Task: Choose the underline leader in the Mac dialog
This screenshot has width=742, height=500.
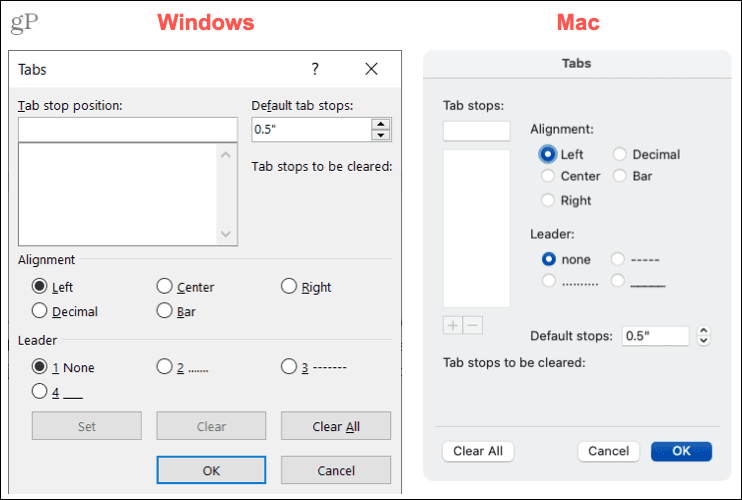Action: pyautogui.click(x=618, y=281)
